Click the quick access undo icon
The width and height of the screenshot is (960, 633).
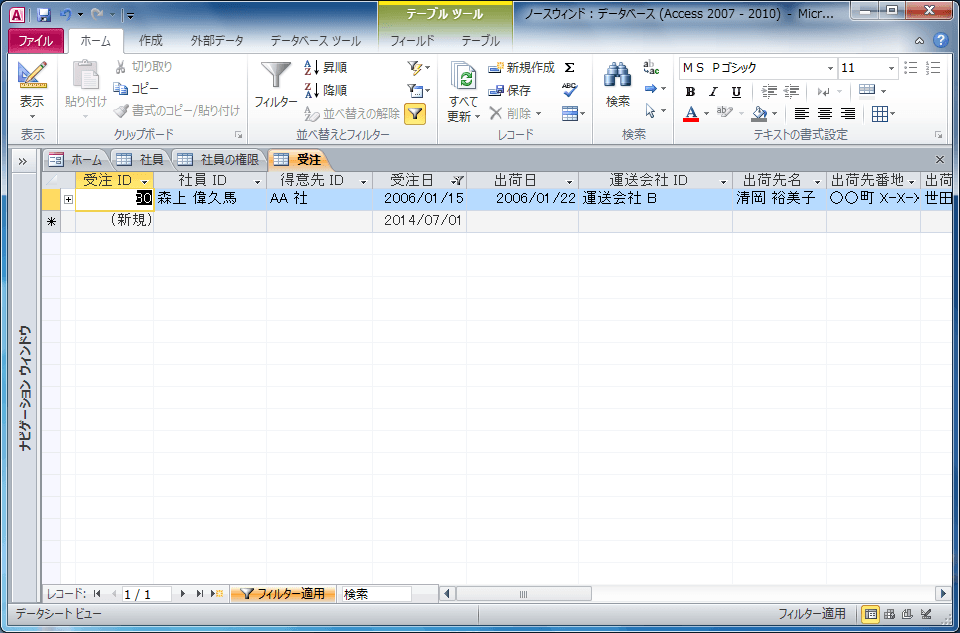66,15
